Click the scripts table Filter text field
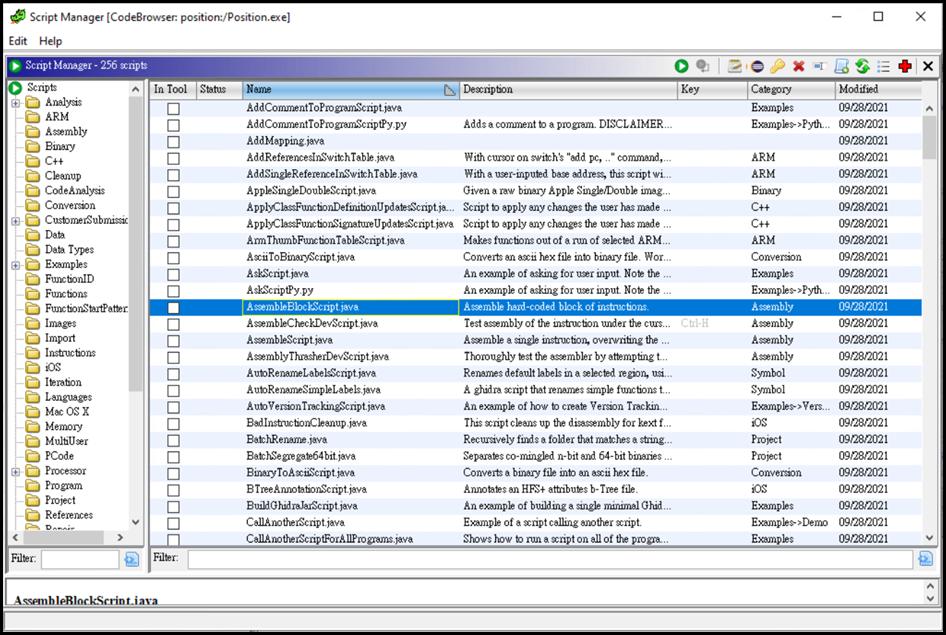This screenshot has height=635, width=946. 550,559
